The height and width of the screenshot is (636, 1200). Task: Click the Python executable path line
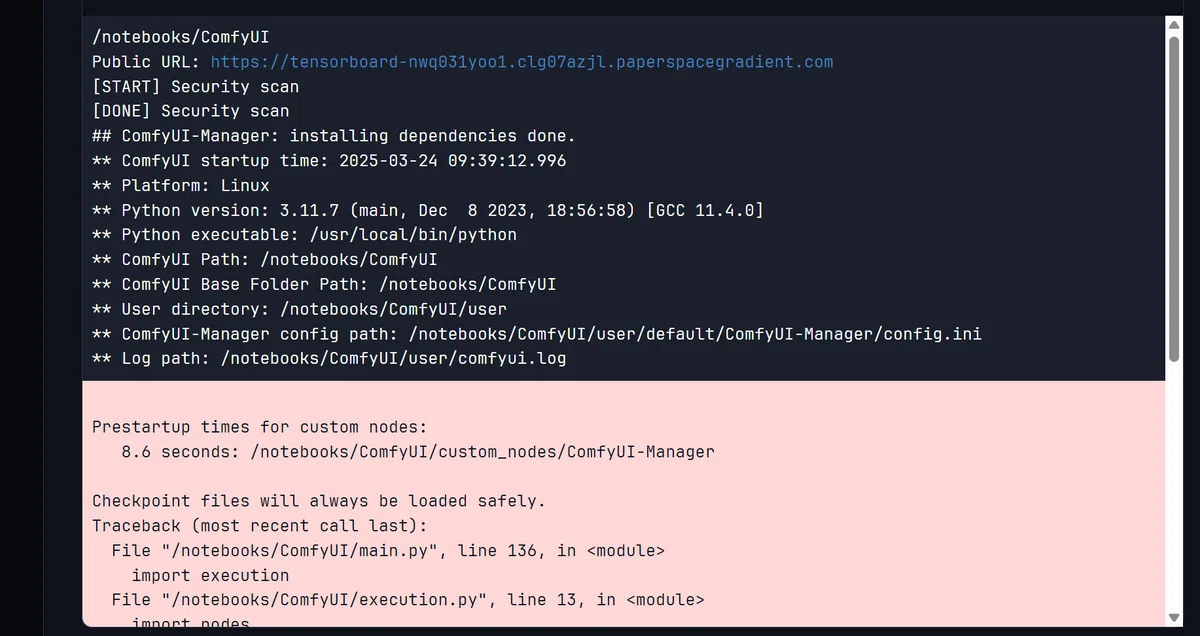305,235
